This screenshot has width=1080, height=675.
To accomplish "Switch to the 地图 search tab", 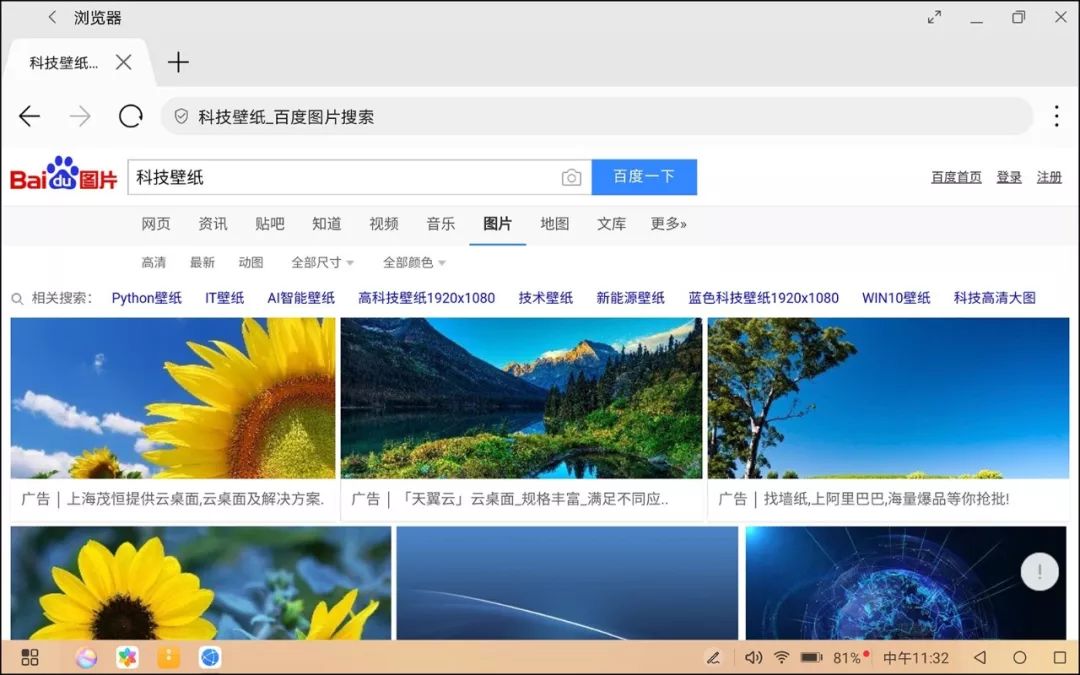I will [x=554, y=224].
